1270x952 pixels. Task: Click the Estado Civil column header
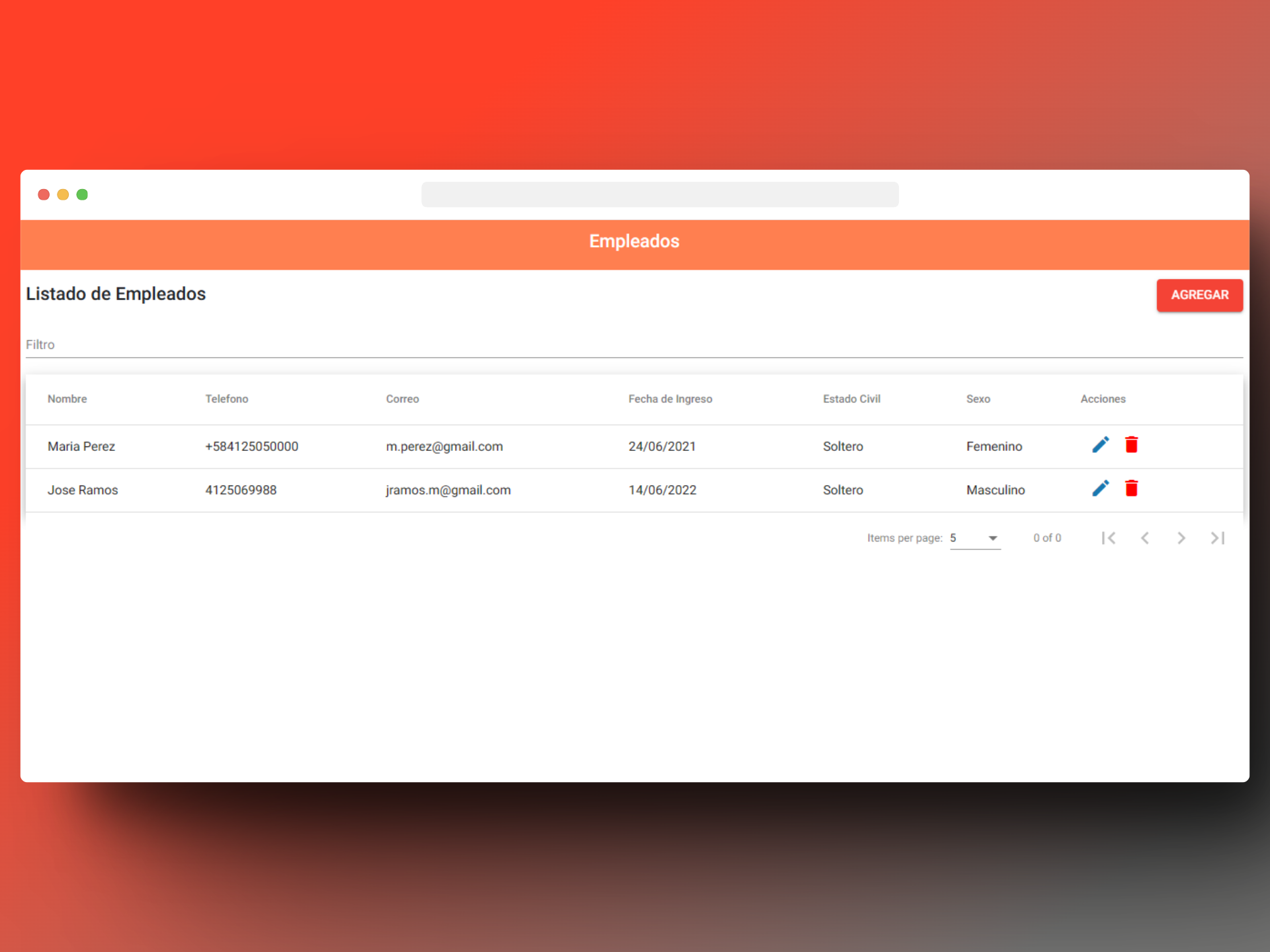(x=852, y=399)
